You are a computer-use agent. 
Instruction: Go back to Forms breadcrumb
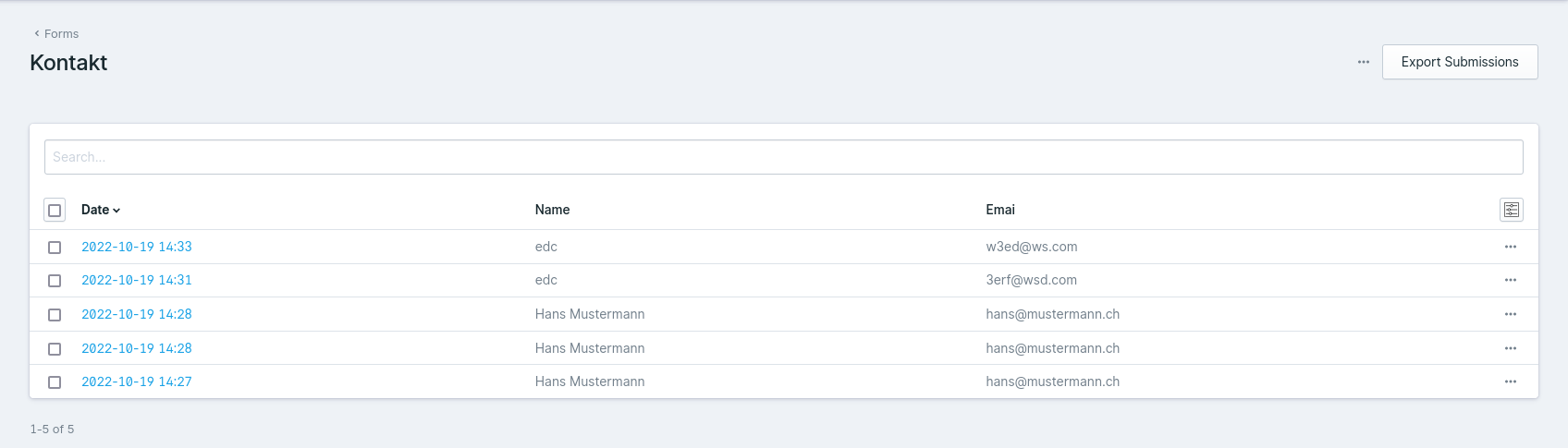56,33
